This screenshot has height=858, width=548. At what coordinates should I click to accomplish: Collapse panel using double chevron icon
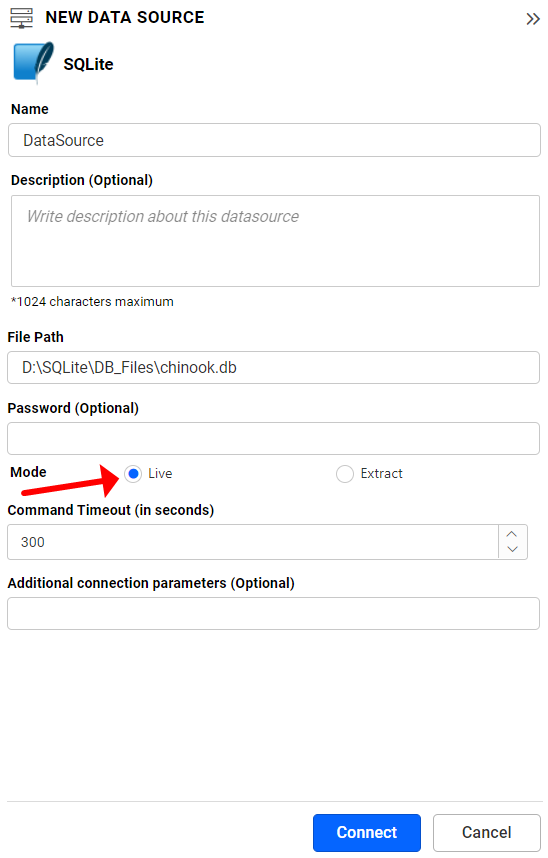pos(533,19)
